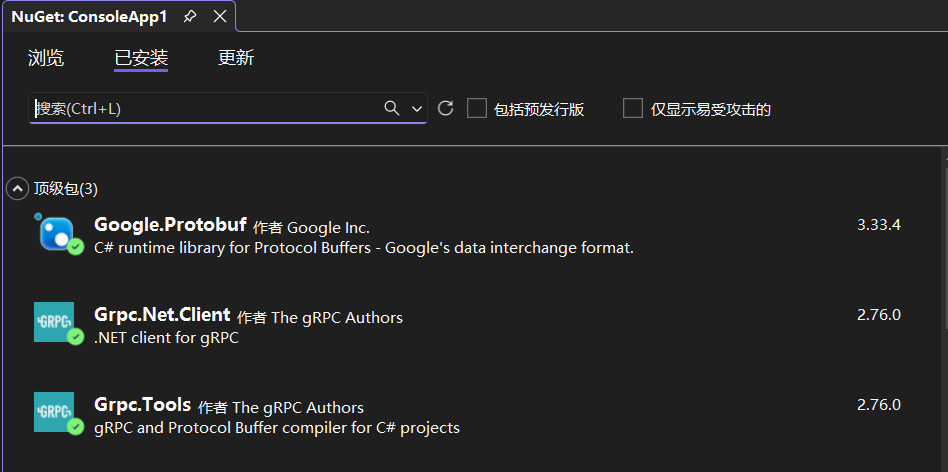Image resolution: width=948 pixels, height=472 pixels.
Task: Click the Grpc.Net.Client package logo
Action: click(x=53, y=321)
